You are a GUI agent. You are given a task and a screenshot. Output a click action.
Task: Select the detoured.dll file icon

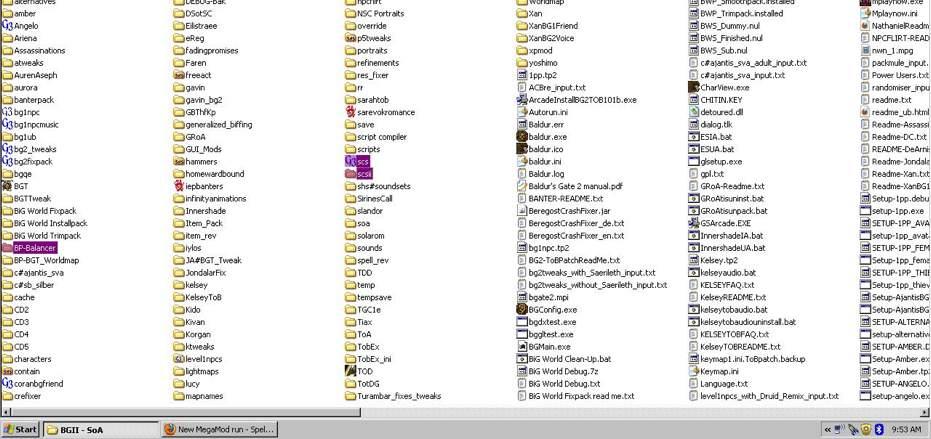click(694, 112)
